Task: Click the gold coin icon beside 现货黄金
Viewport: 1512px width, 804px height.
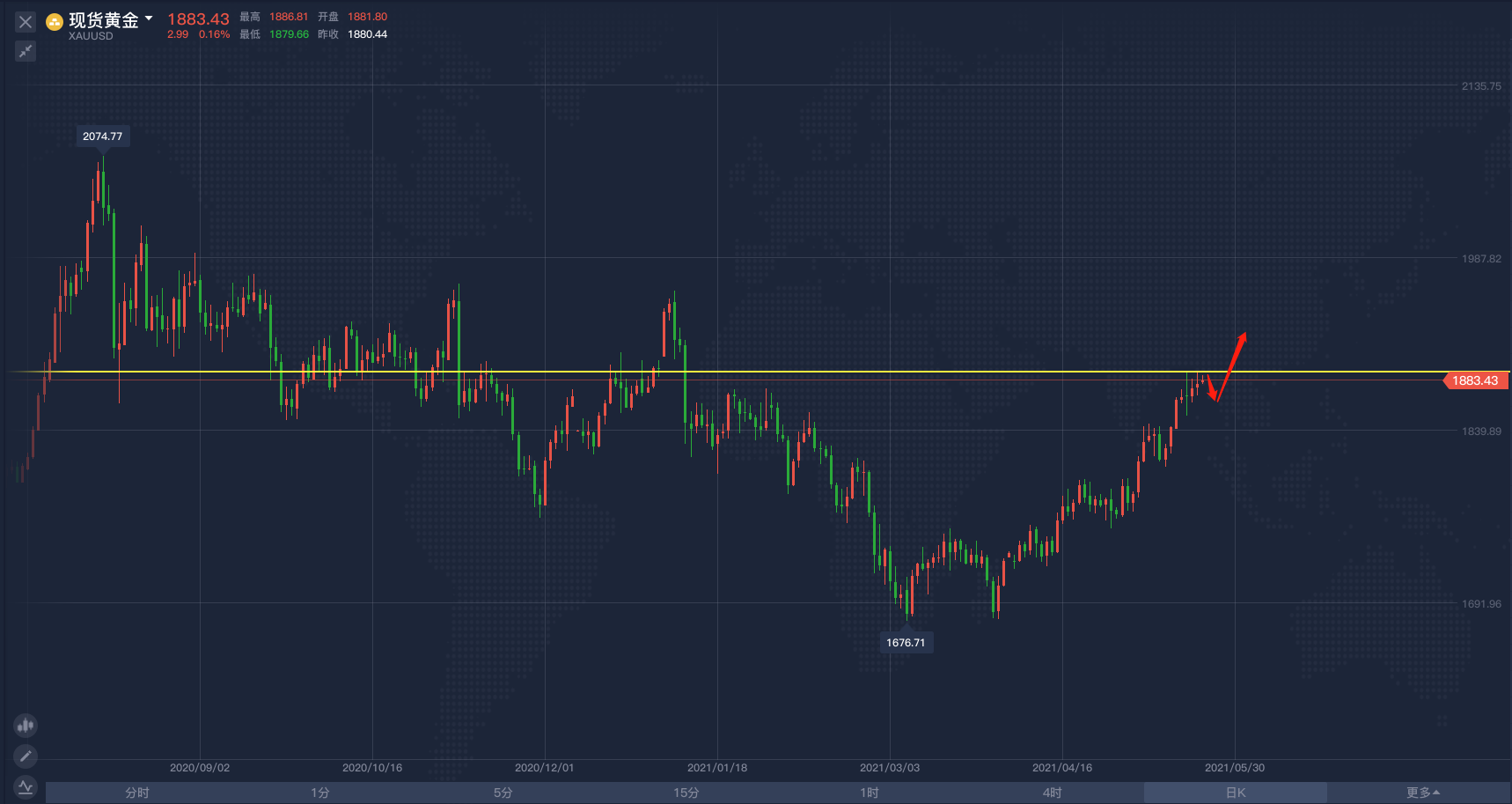Action: pos(55,22)
